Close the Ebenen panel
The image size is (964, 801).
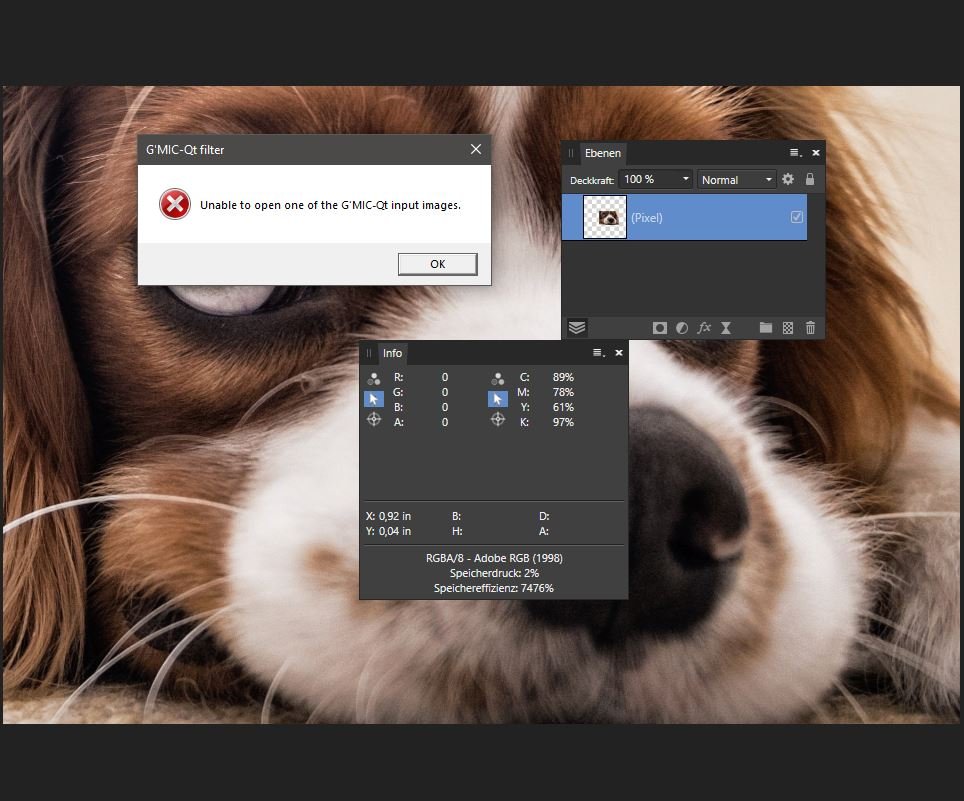click(816, 153)
